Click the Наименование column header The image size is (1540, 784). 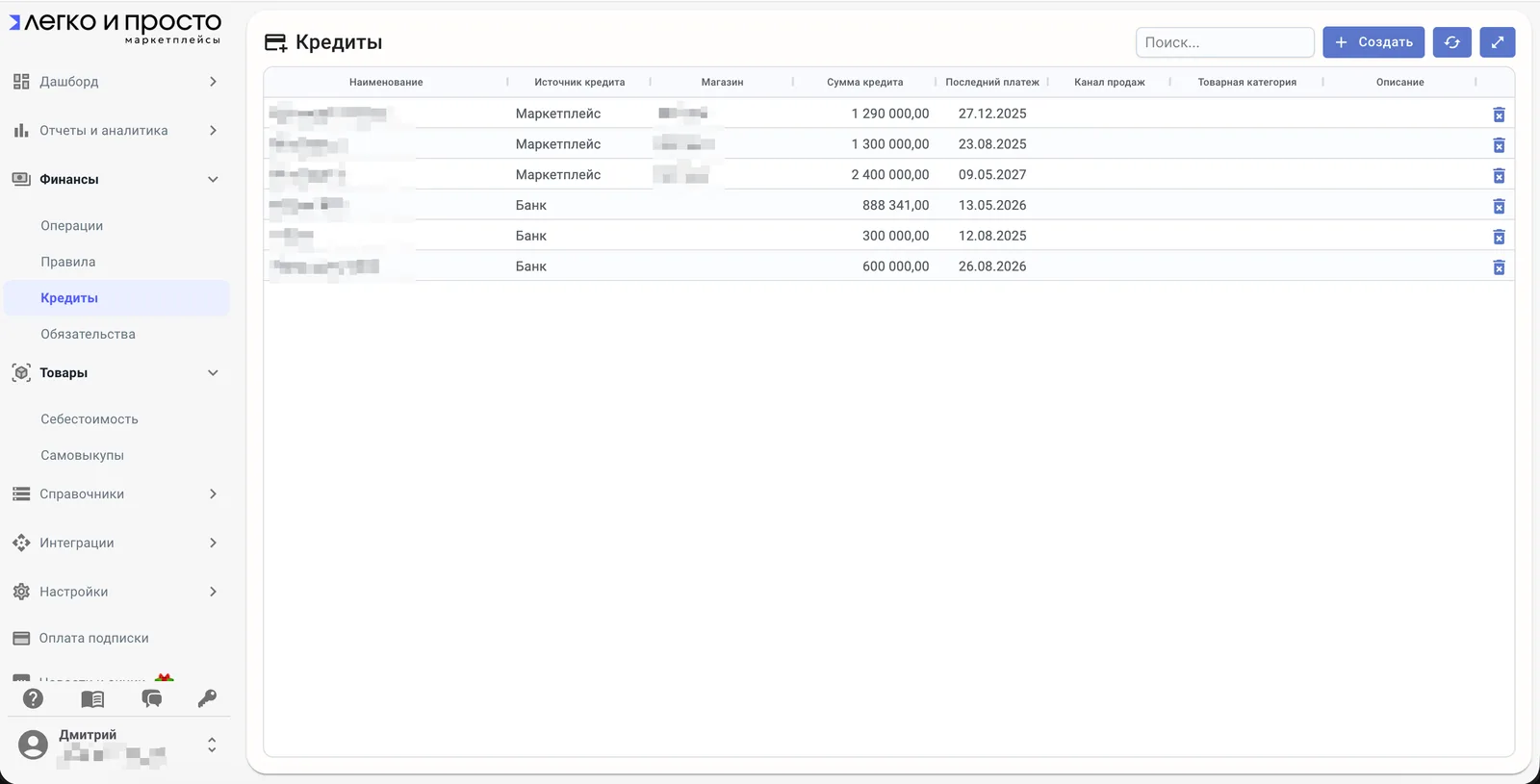[x=386, y=83]
